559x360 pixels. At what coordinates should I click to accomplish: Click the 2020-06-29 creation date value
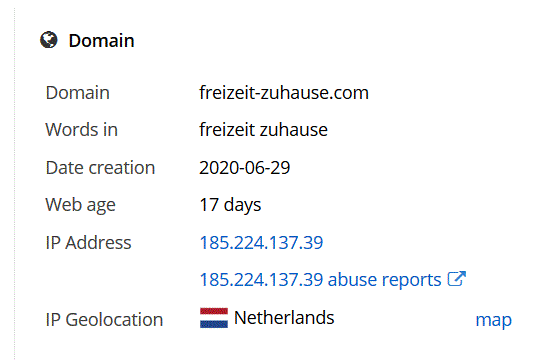245,168
